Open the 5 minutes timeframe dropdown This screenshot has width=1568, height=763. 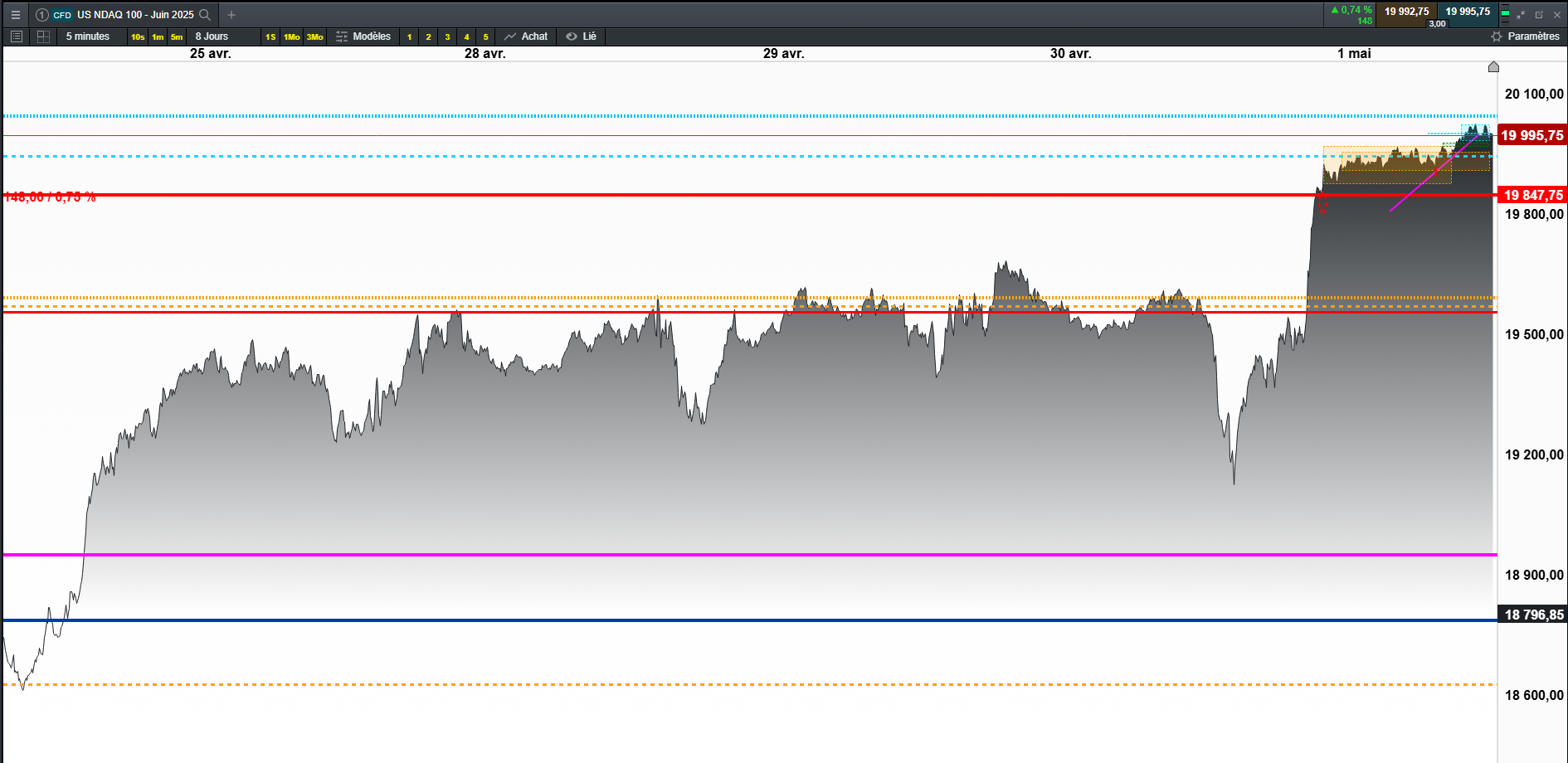pyautogui.click(x=88, y=36)
